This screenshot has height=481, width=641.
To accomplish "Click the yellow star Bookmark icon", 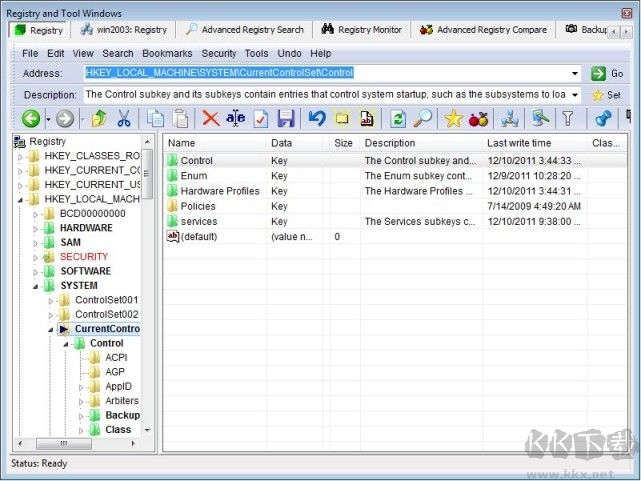I will [453, 119].
